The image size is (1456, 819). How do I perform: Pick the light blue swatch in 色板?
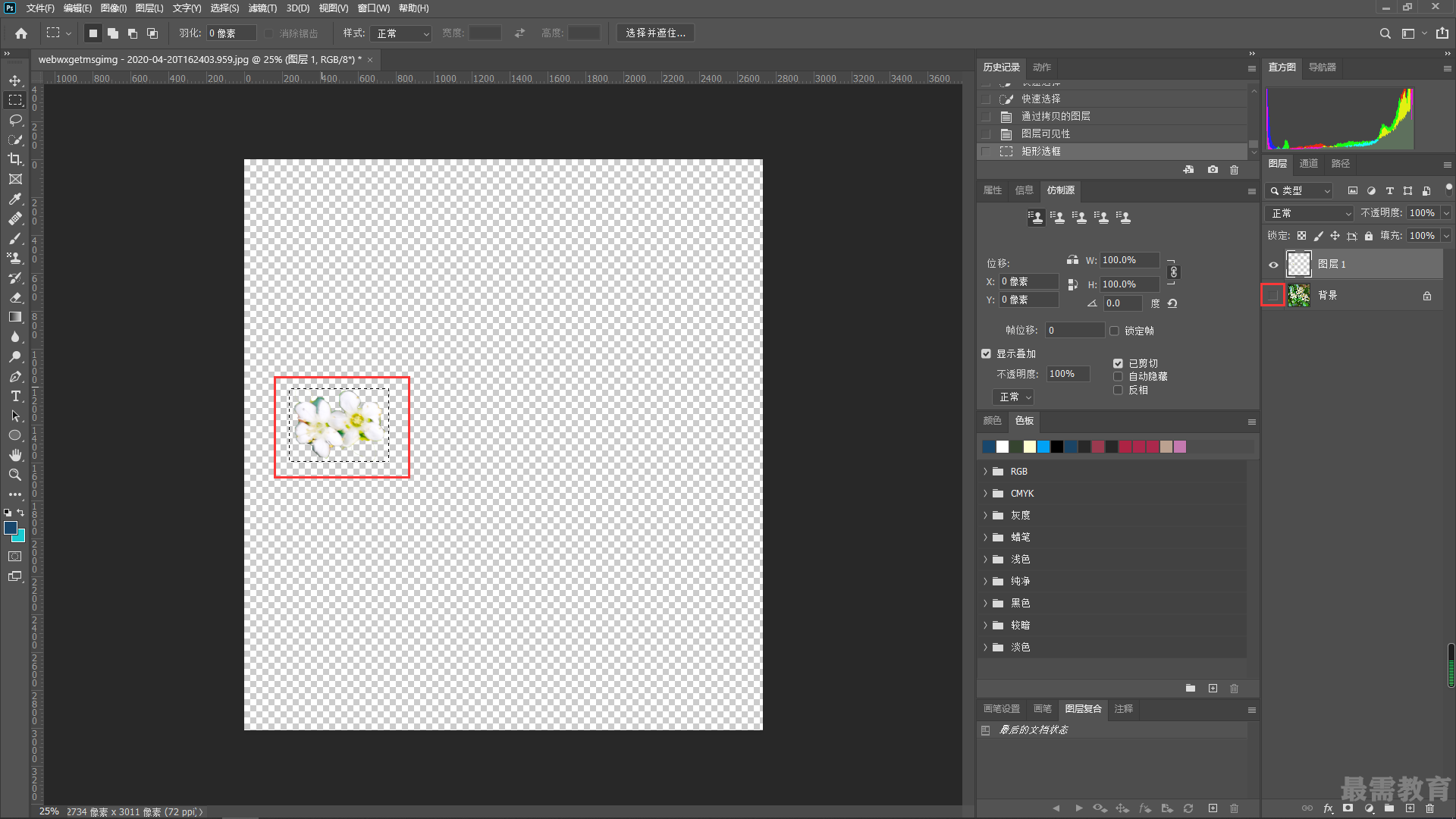[x=1043, y=447]
